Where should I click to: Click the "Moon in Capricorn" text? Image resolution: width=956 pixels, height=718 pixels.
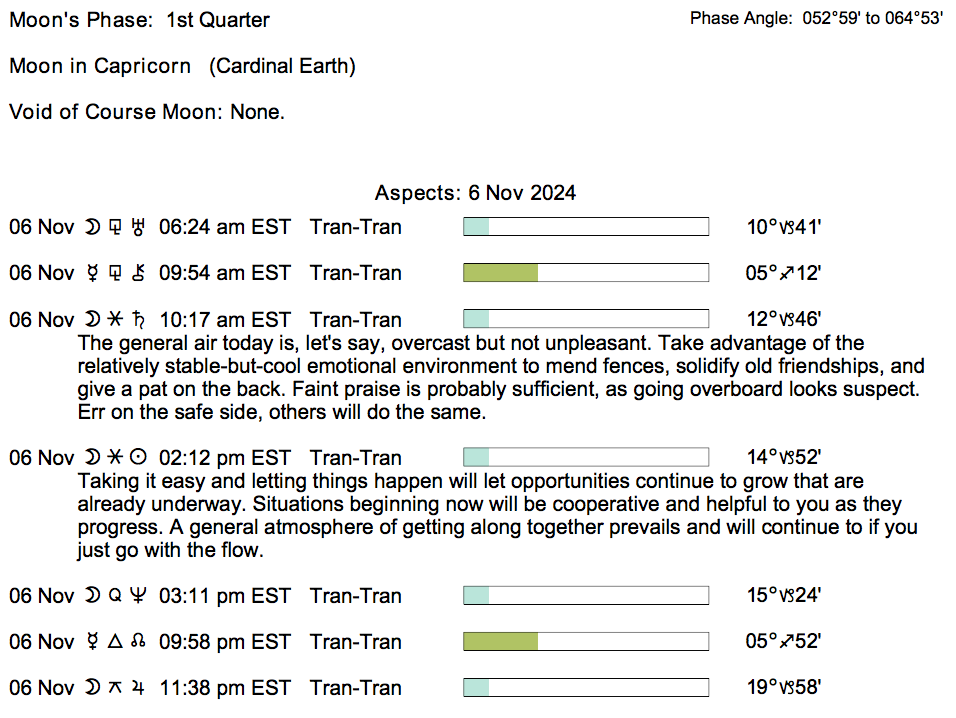[x=100, y=66]
